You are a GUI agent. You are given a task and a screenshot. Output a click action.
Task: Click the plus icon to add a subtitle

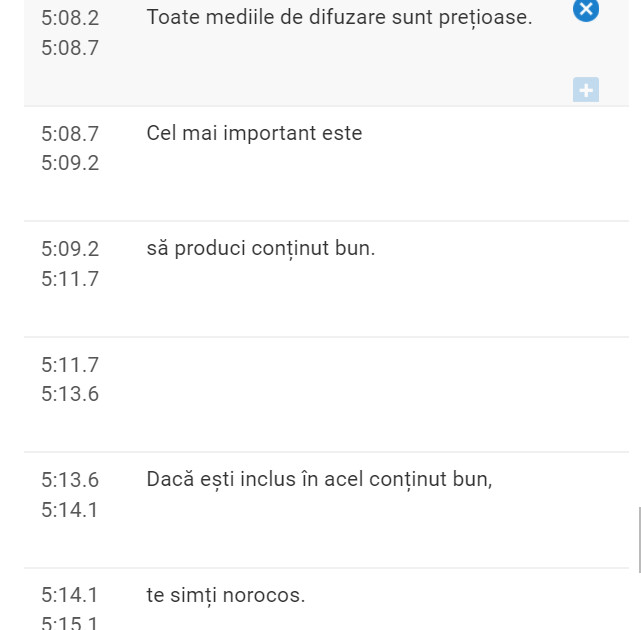coord(586,90)
